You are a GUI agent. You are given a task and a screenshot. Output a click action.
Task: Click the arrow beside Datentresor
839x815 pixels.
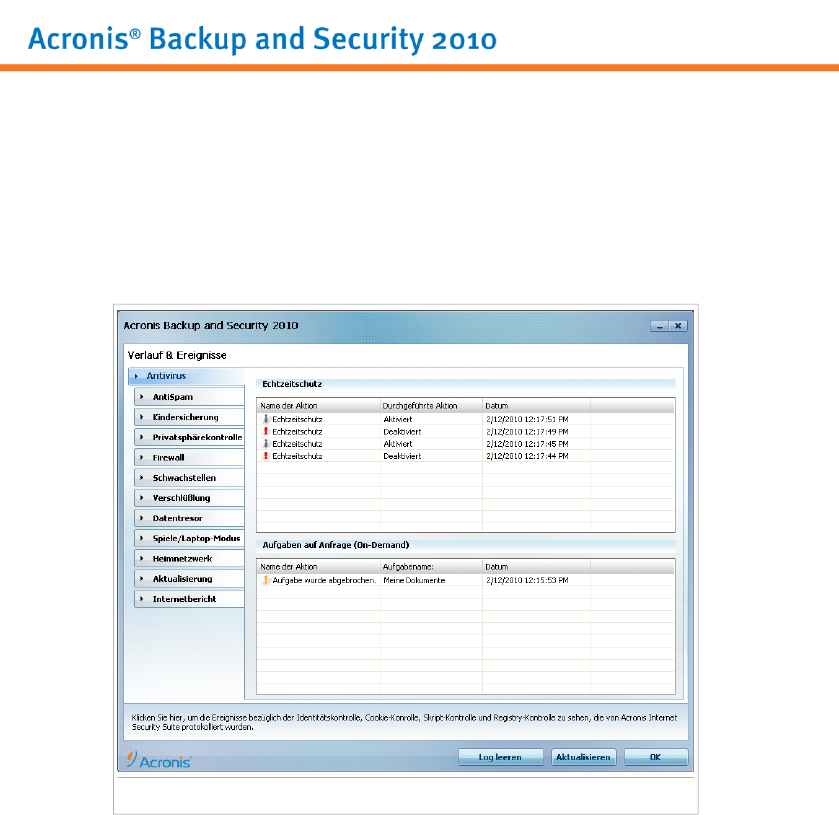point(142,518)
